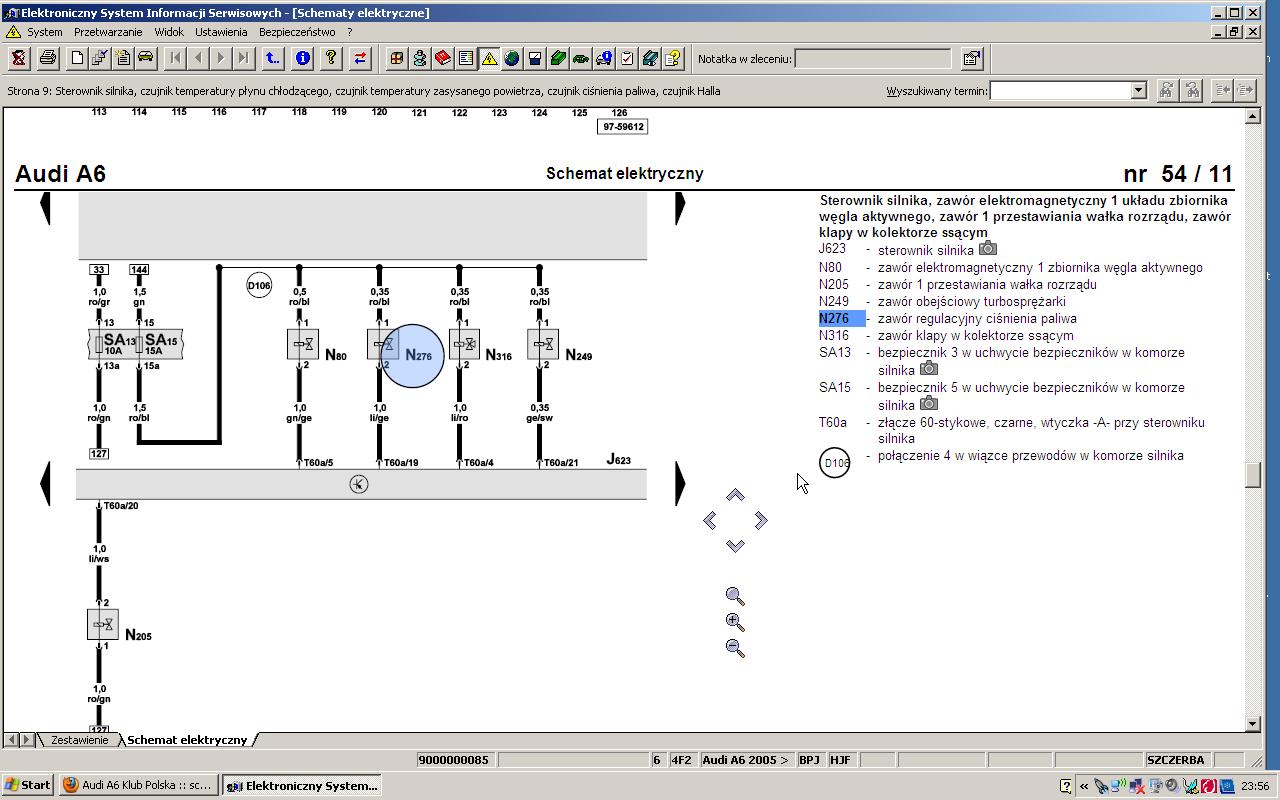Open the Wyszukiwany termin dropdown arrow
Image resolution: width=1280 pixels, height=800 pixels.
coord(1138,90)
